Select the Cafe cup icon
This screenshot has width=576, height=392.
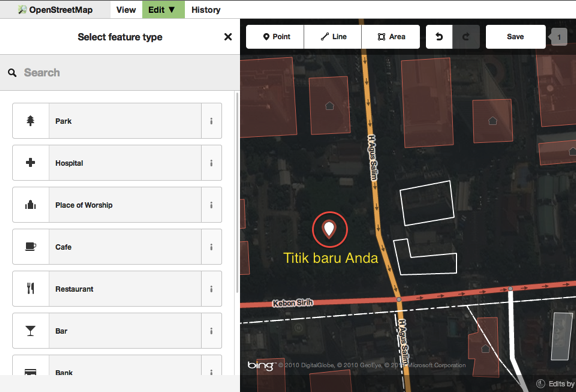pyautogui.click(x=30, y=247)
